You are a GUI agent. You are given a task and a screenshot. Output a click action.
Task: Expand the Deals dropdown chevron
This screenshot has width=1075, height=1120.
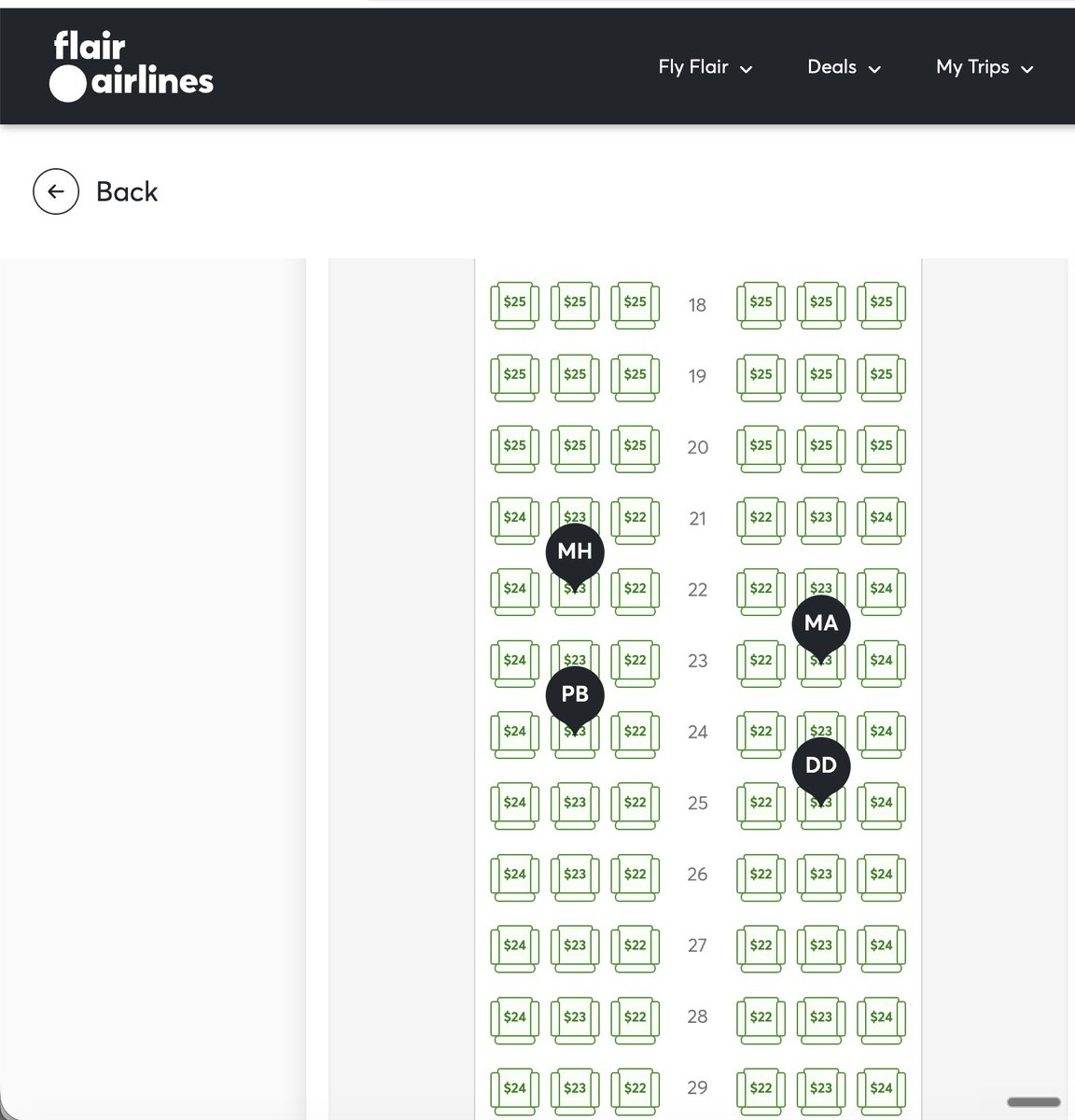[874, 69]
